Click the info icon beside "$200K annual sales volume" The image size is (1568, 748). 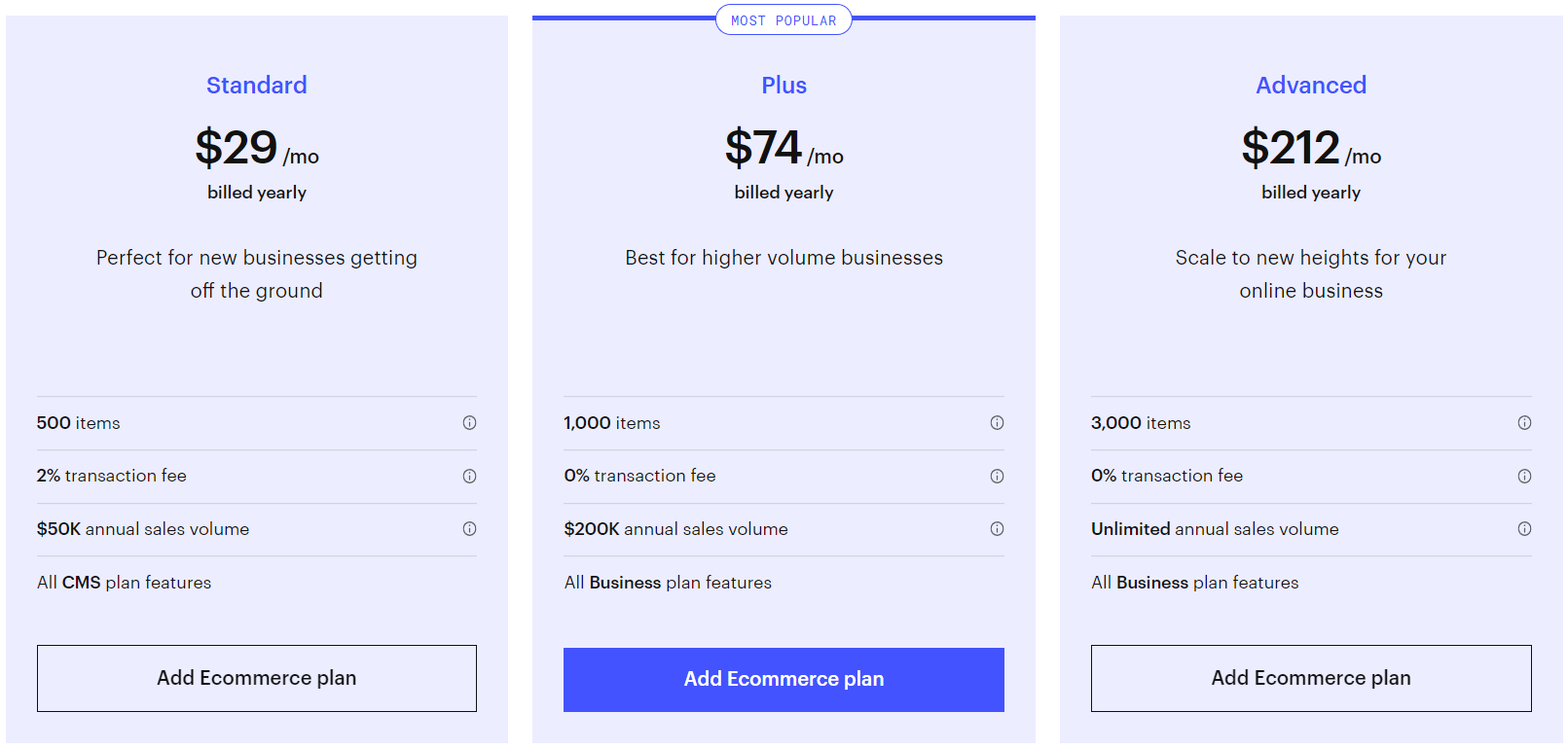pyautogui.click(x=997, y=529)
